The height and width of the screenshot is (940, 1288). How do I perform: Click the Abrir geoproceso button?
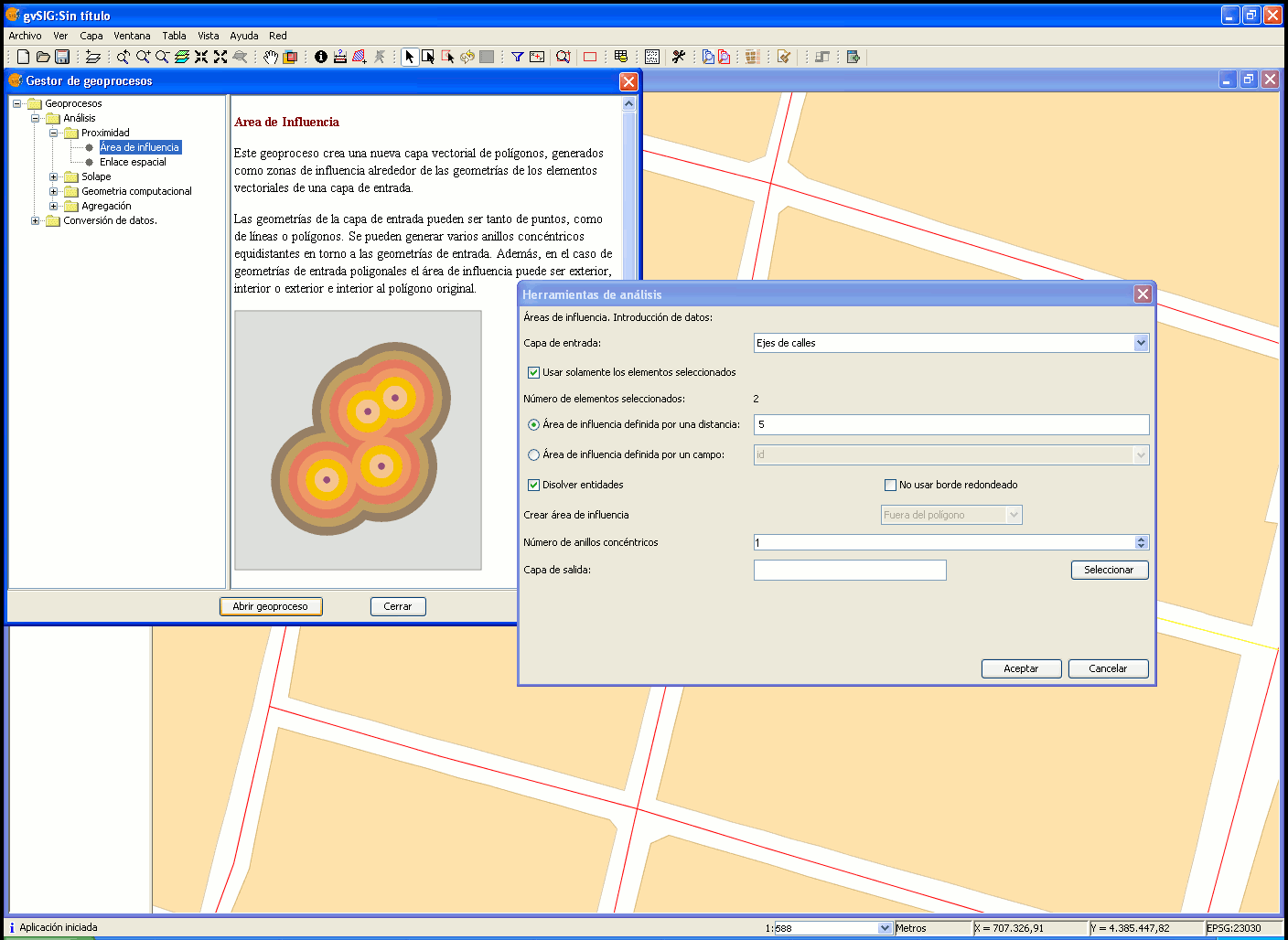tap(271, 606)
